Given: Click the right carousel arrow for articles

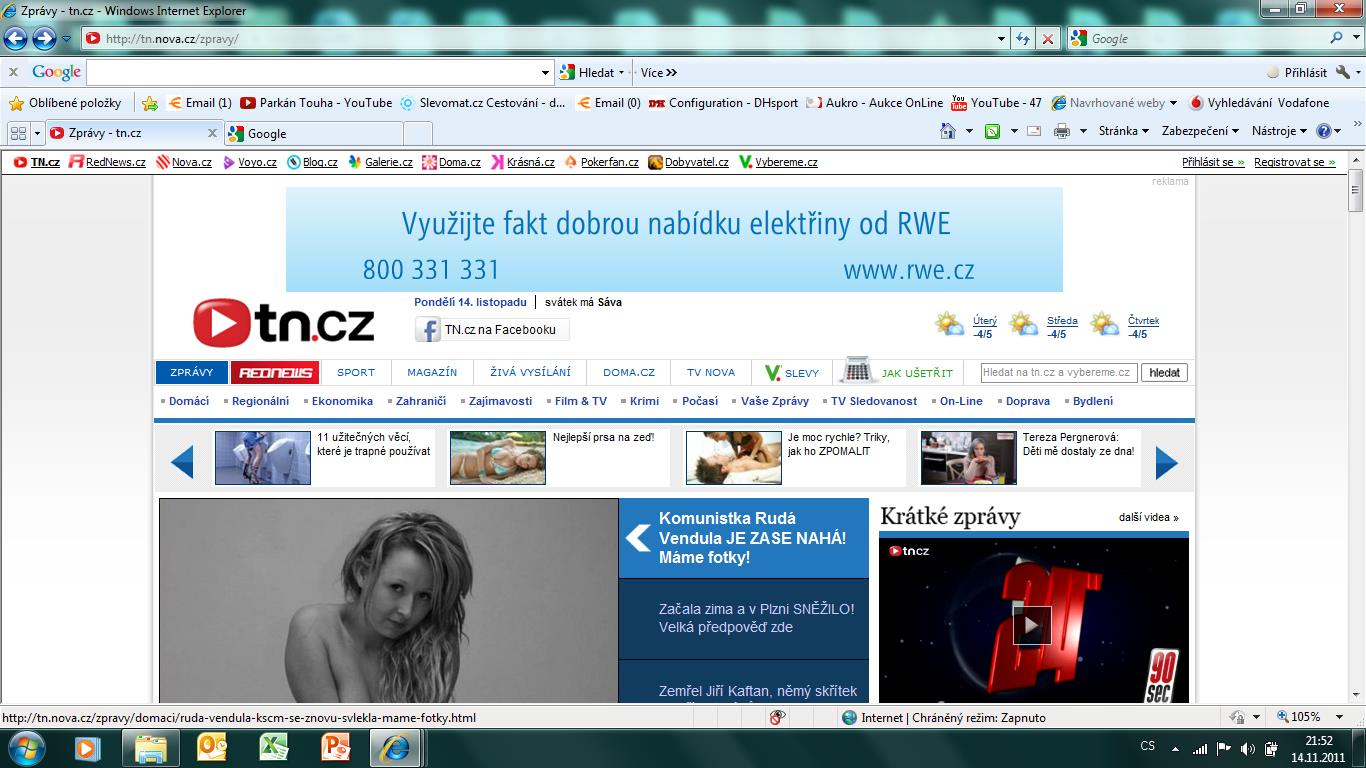Looking at the screenshot, I should click(1167, 462).
